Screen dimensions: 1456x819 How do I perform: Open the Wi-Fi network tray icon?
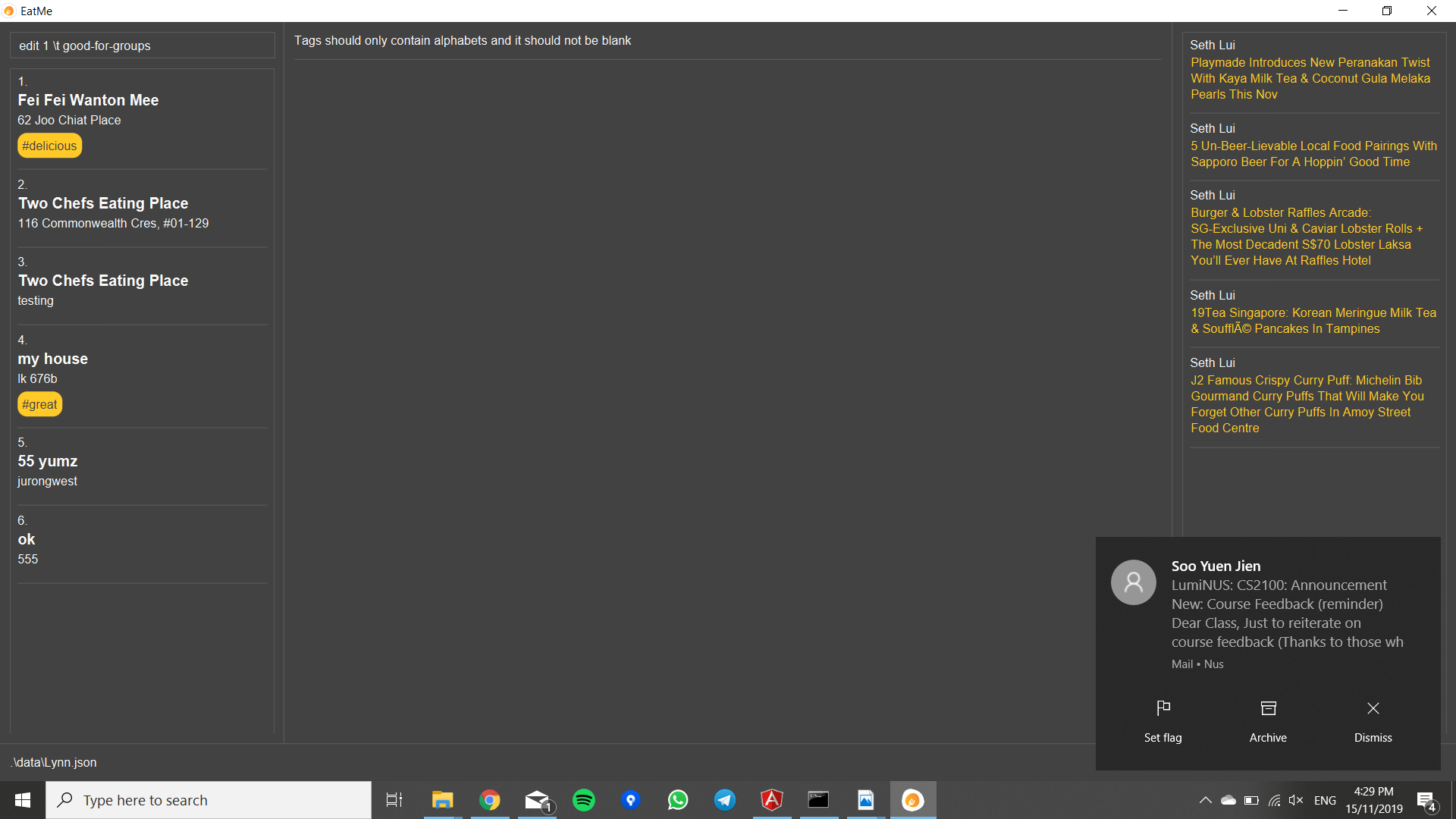click(x=1274, y=800)
